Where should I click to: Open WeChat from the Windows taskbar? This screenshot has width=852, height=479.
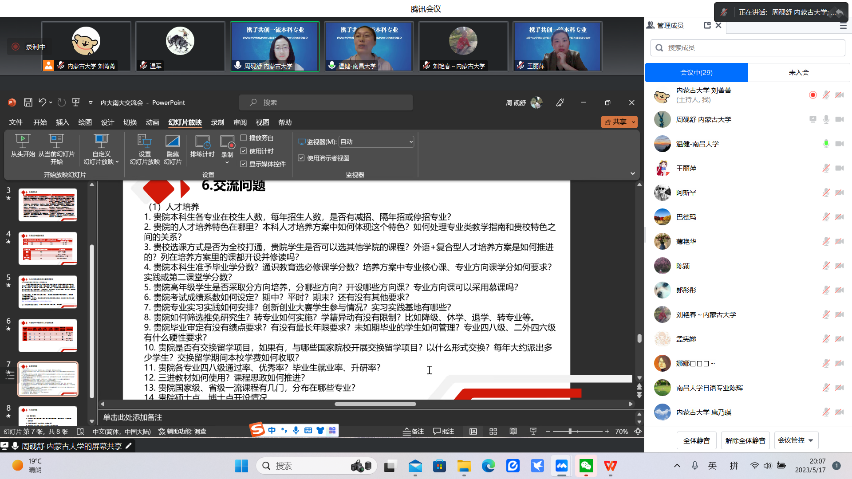pos(586,466)
